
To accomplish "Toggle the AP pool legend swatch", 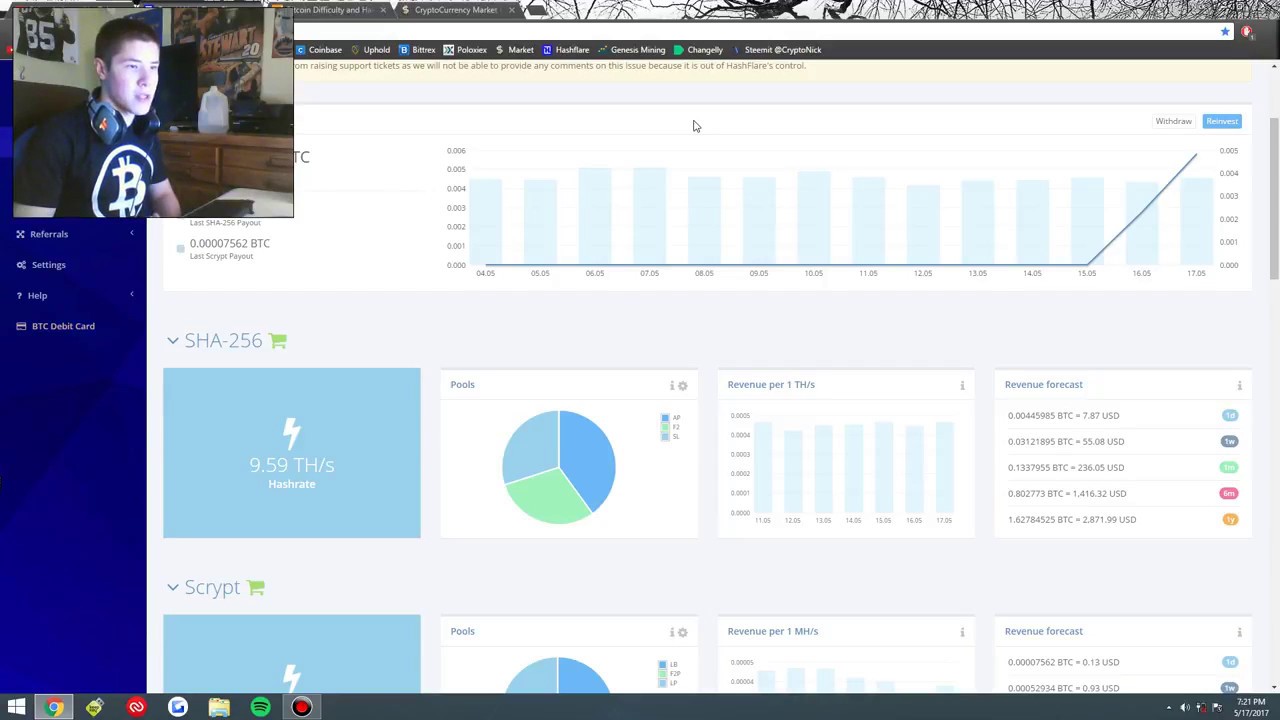I will coord(665,418).
